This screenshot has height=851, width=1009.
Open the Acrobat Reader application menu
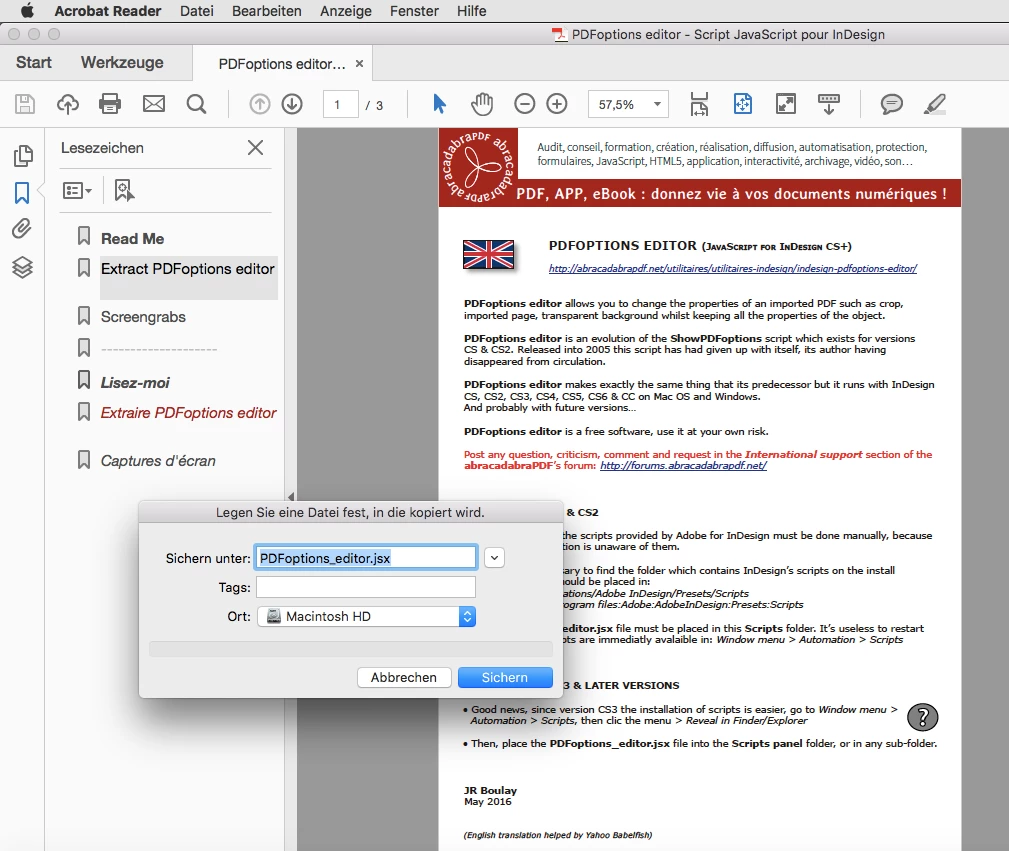(x=108, y=11)
